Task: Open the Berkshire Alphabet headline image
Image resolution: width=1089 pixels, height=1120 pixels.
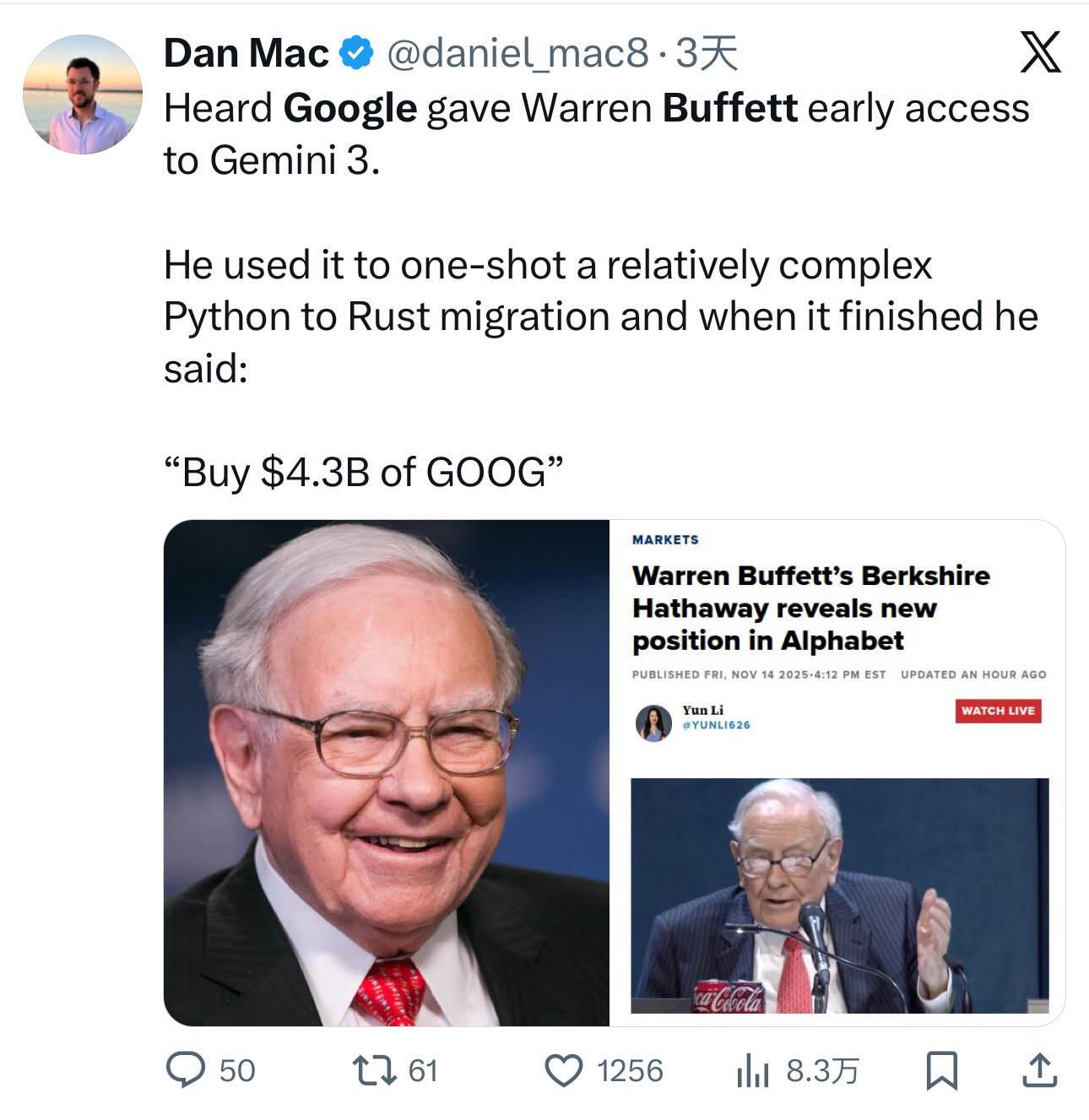Action: [810, 608]
